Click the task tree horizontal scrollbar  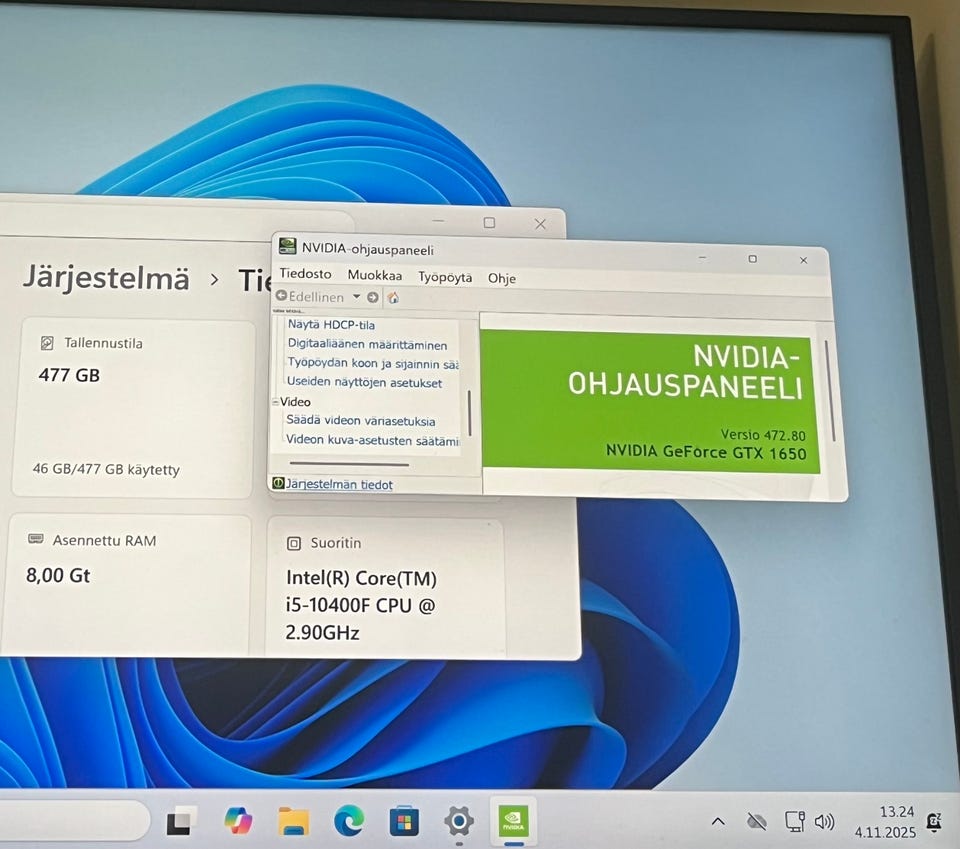click(x=350, y=465)
